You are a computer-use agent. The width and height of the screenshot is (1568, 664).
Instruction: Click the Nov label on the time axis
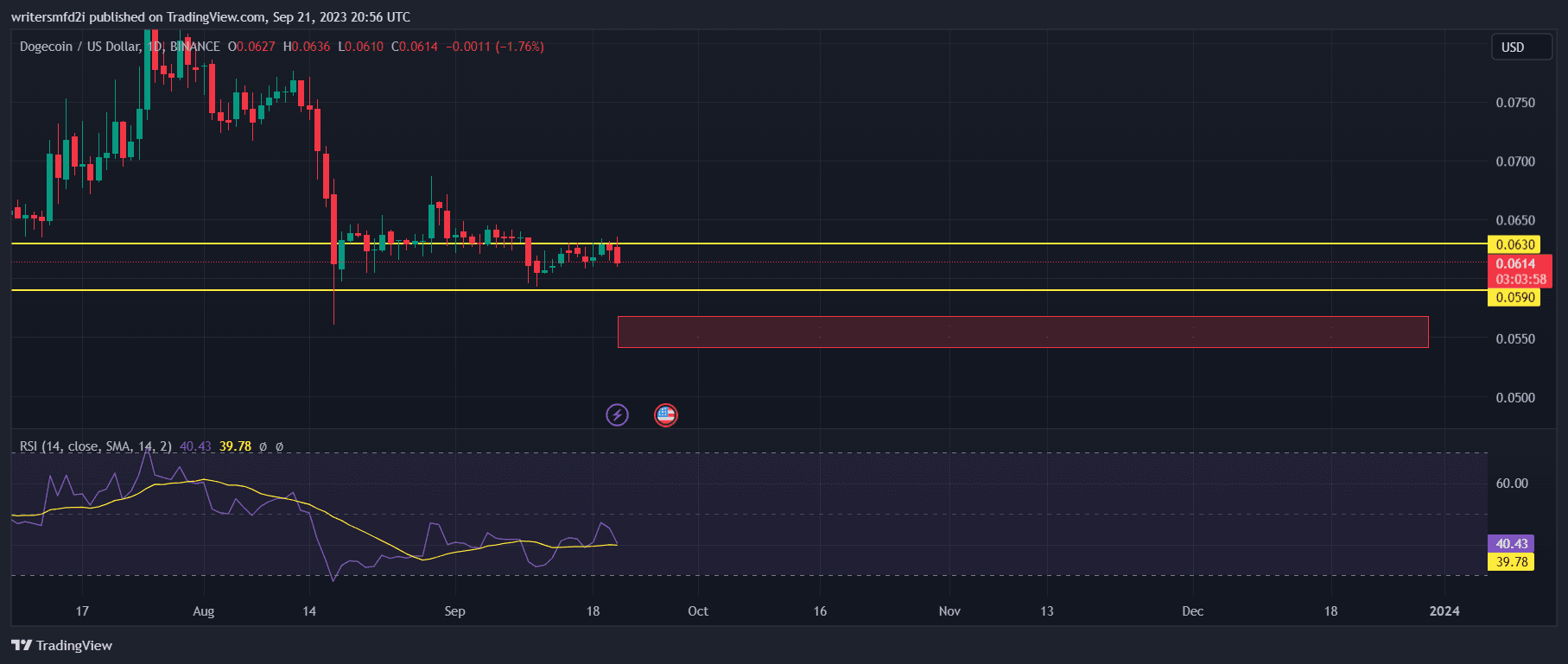coord(949,611)
